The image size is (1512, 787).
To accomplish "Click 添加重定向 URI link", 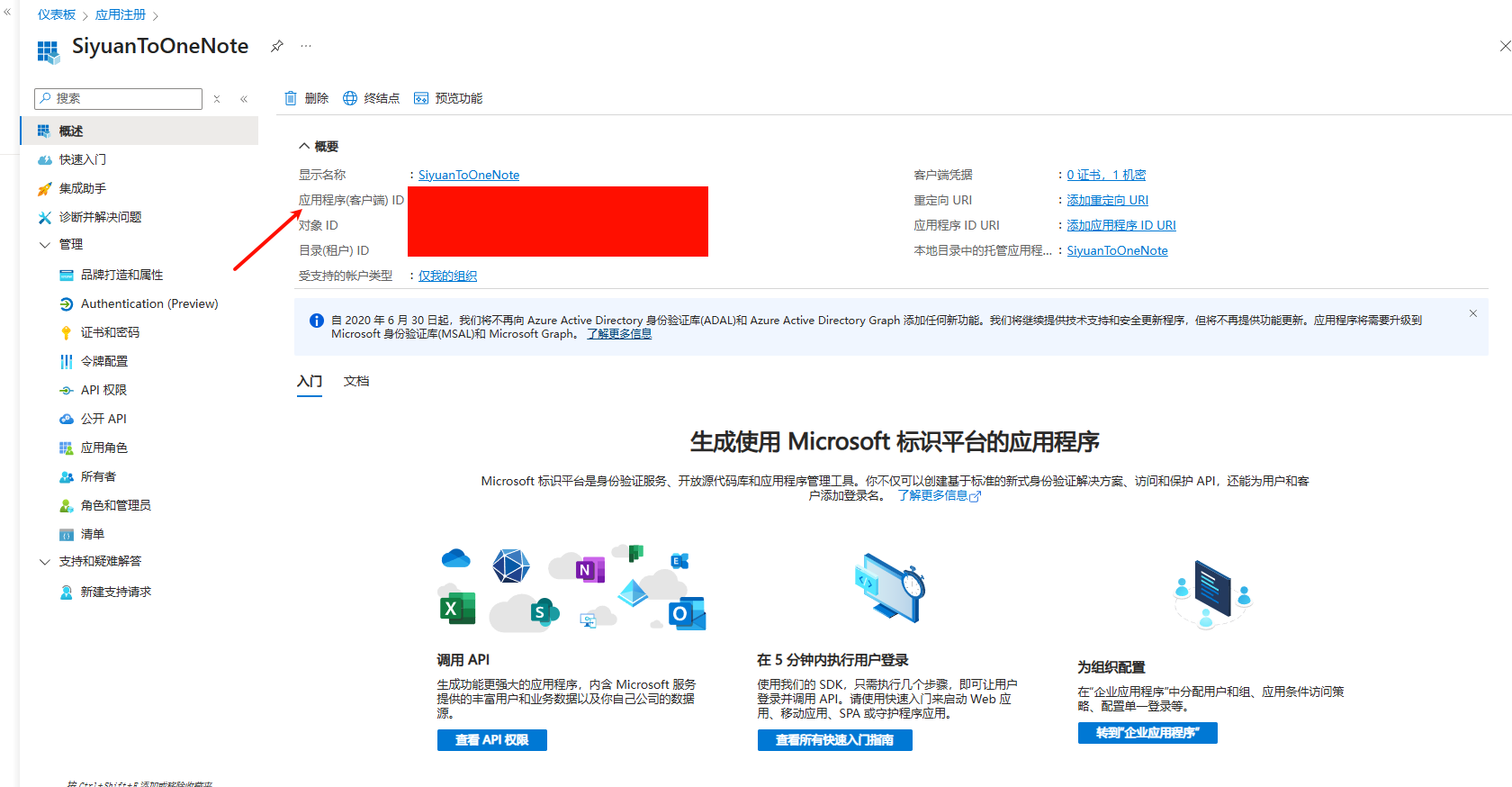I will 1108,200.
